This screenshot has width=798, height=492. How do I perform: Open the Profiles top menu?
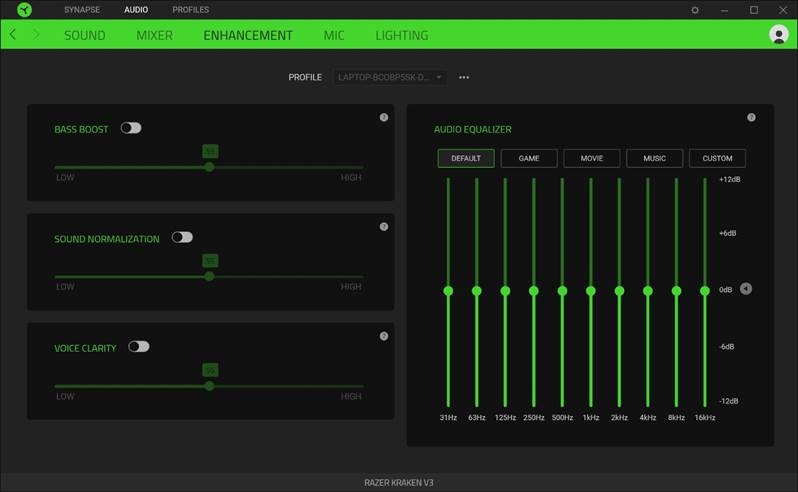point(190,10)
